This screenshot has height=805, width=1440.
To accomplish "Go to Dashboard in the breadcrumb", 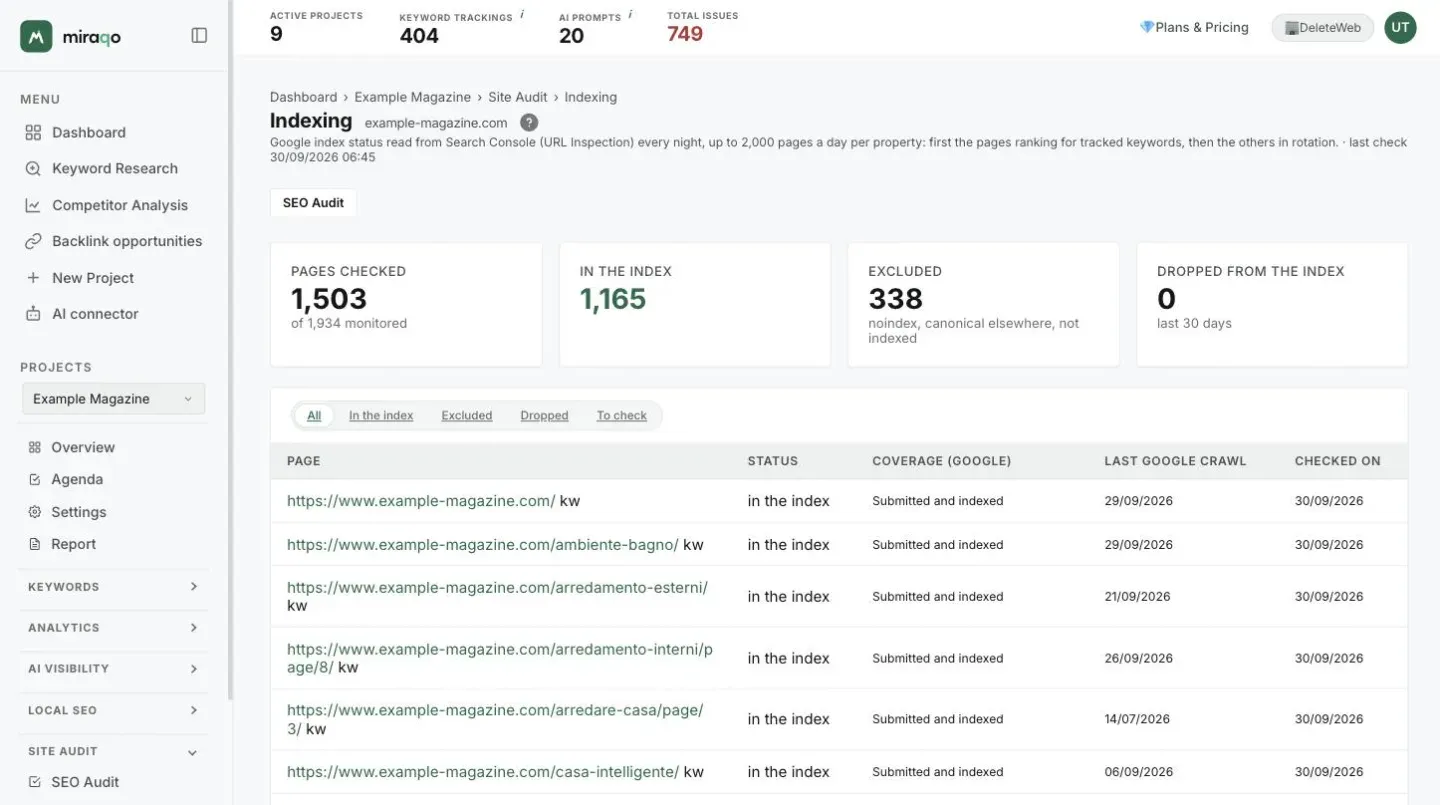I will (x=303, y=97).
